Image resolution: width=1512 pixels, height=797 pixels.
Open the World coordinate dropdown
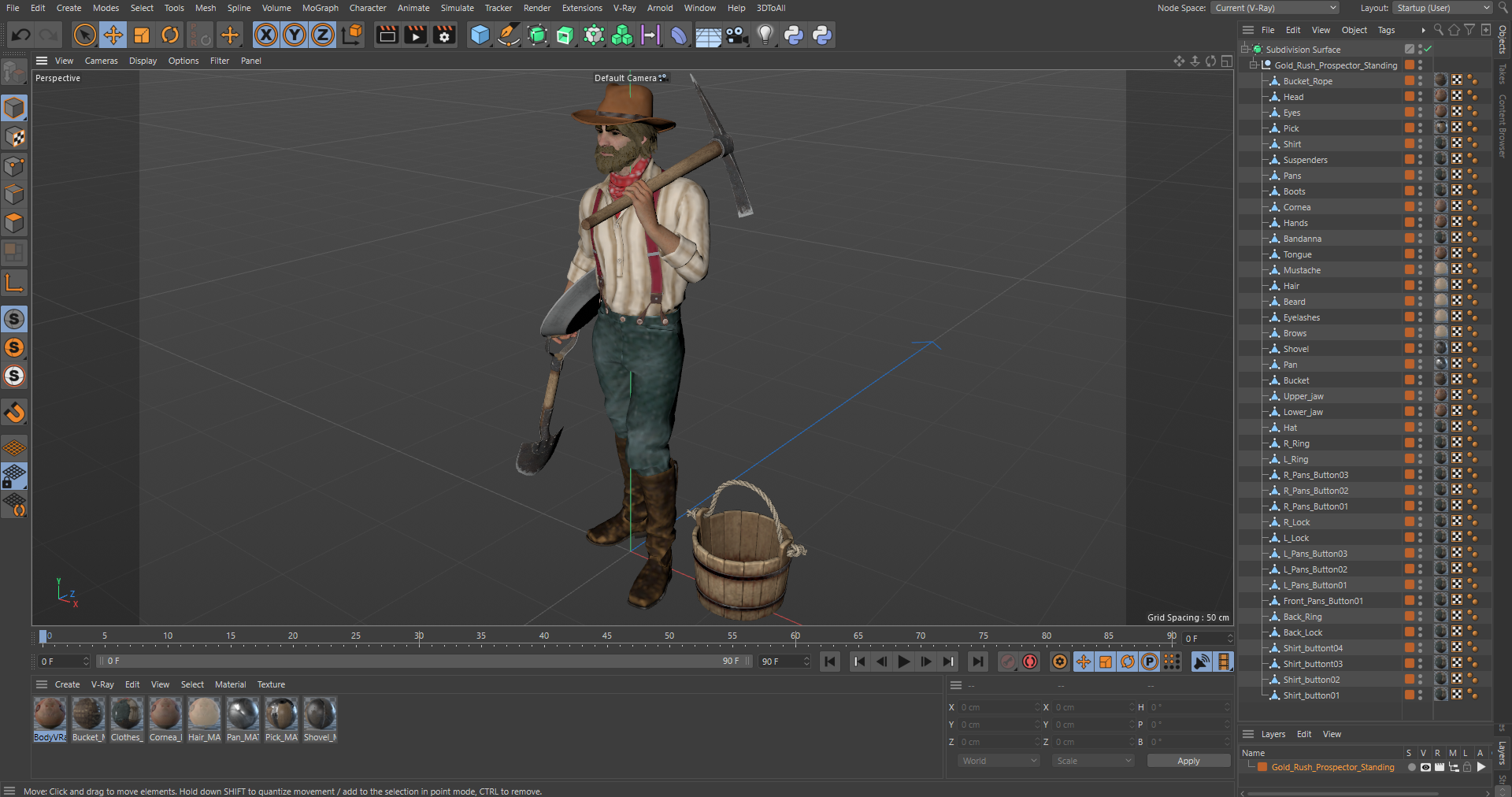[x=999, y=761]
